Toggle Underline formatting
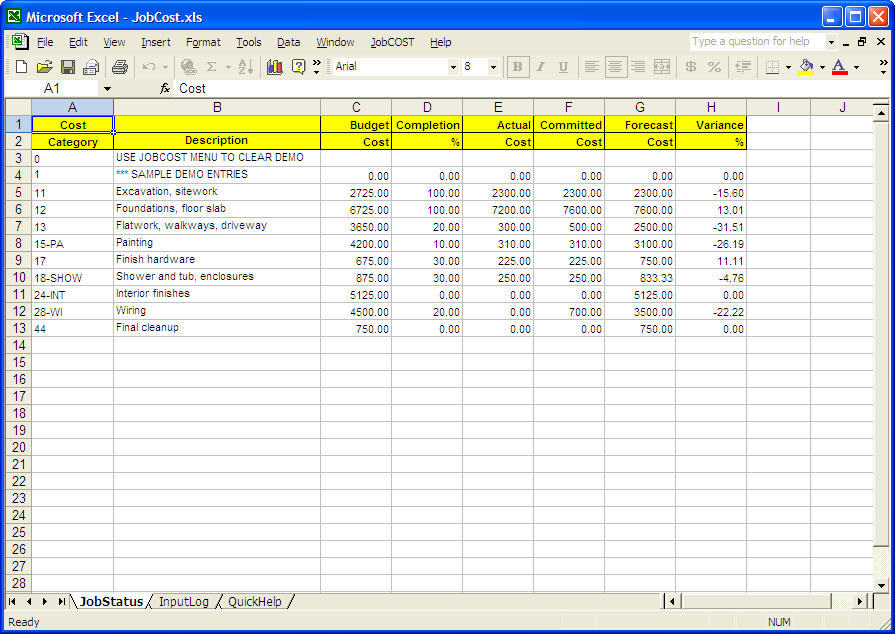 pos(563,67)
